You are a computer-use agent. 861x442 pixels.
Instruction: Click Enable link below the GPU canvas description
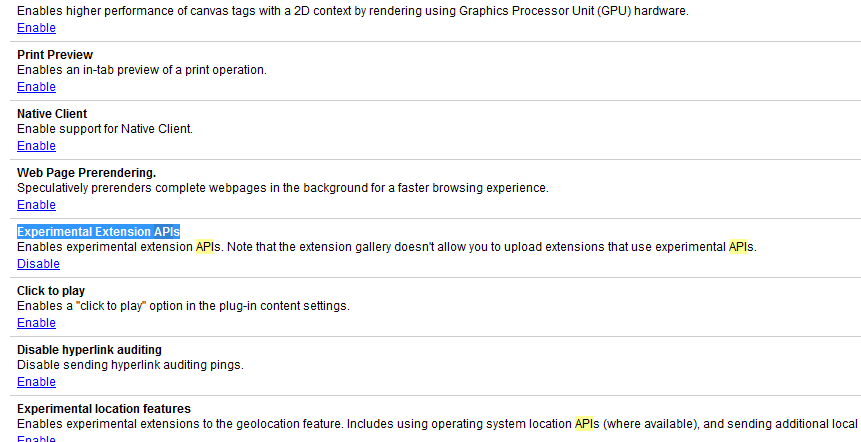pos(36,28)
